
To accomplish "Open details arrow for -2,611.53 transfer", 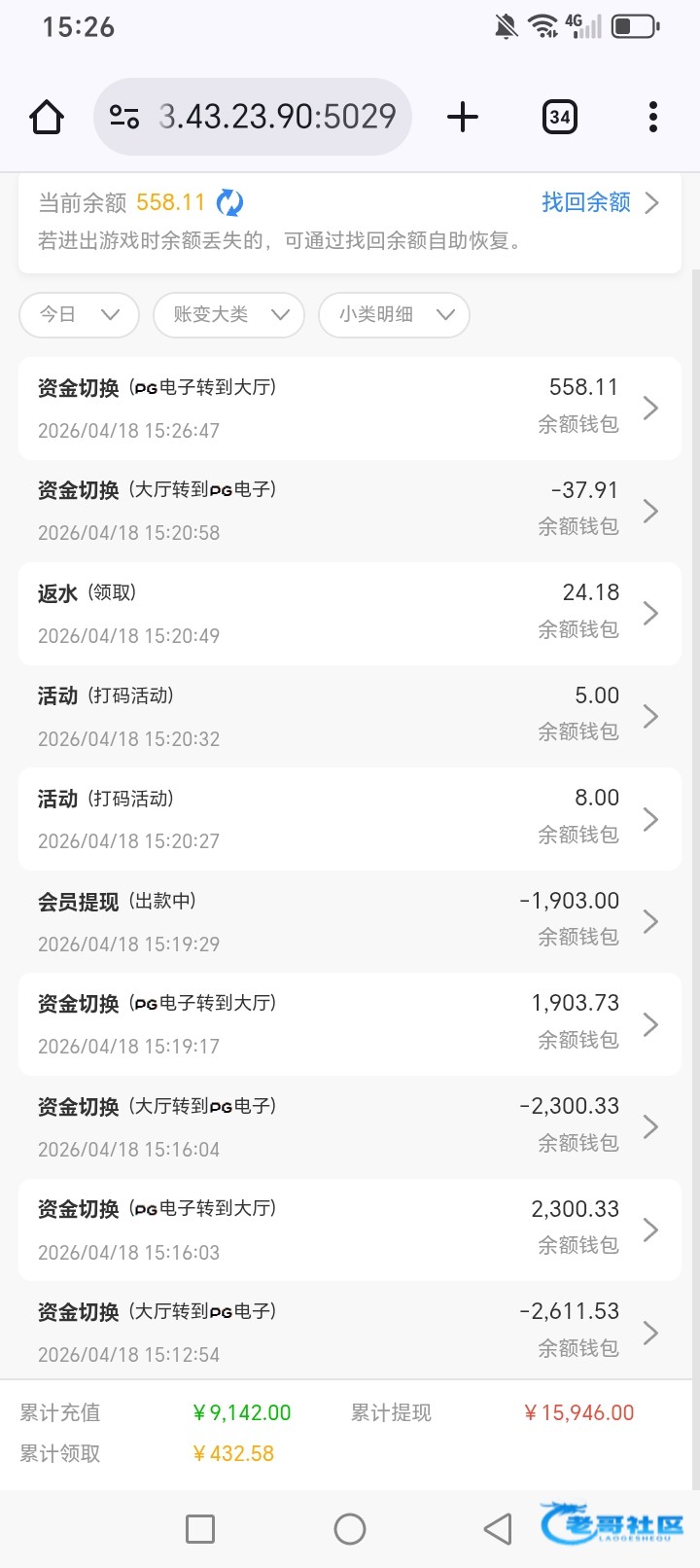I will [x=650, y=1333].
